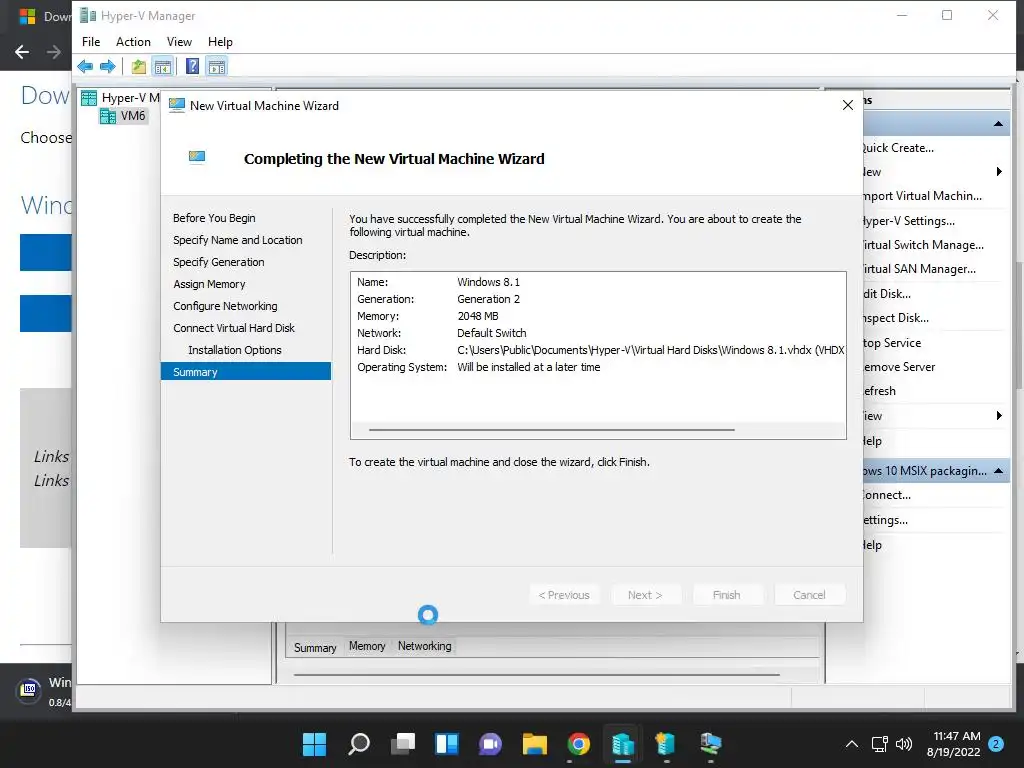Toggle the Show/Hide Action Pane toolbar icon

pos(217,66)
